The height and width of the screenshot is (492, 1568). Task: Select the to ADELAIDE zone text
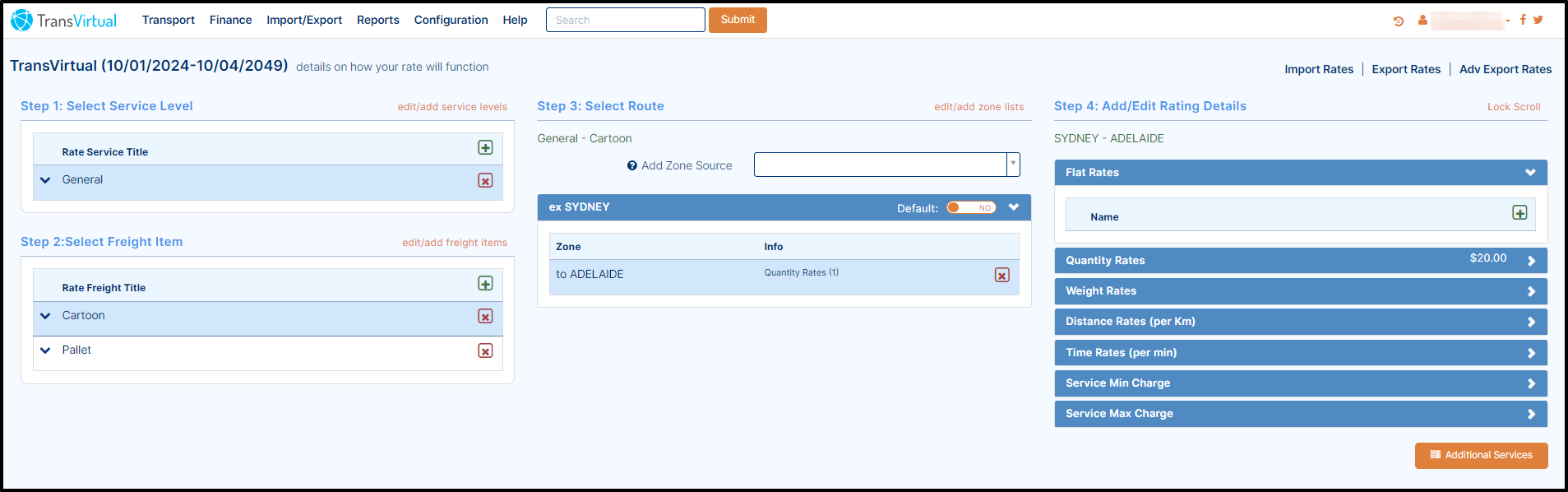590,274
